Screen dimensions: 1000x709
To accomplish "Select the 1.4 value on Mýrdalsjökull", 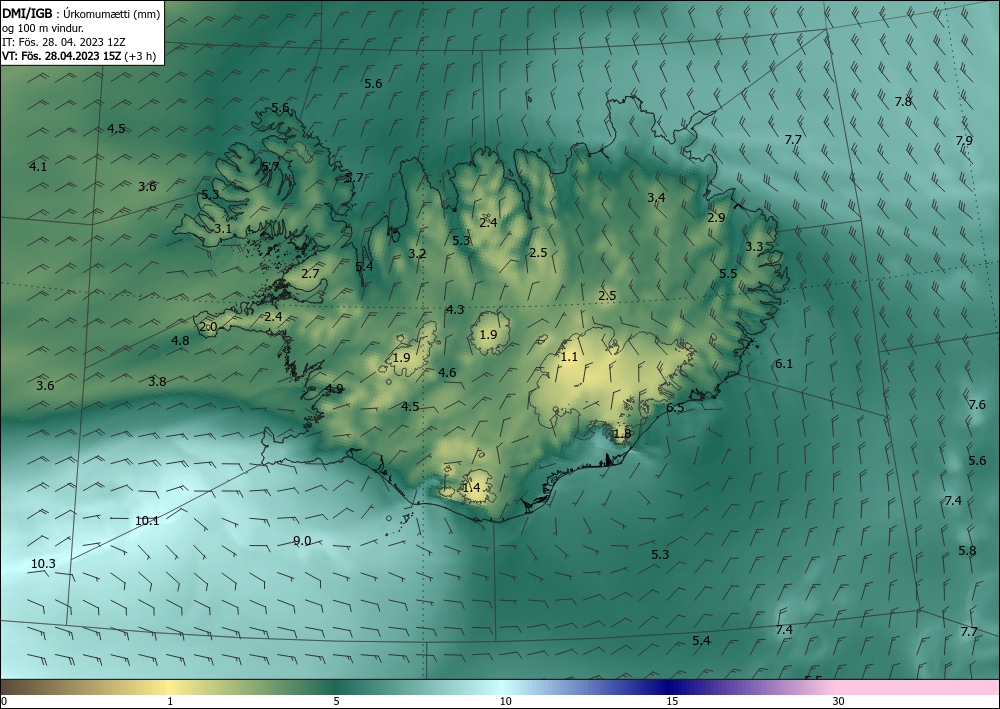I will coord(471,488).
